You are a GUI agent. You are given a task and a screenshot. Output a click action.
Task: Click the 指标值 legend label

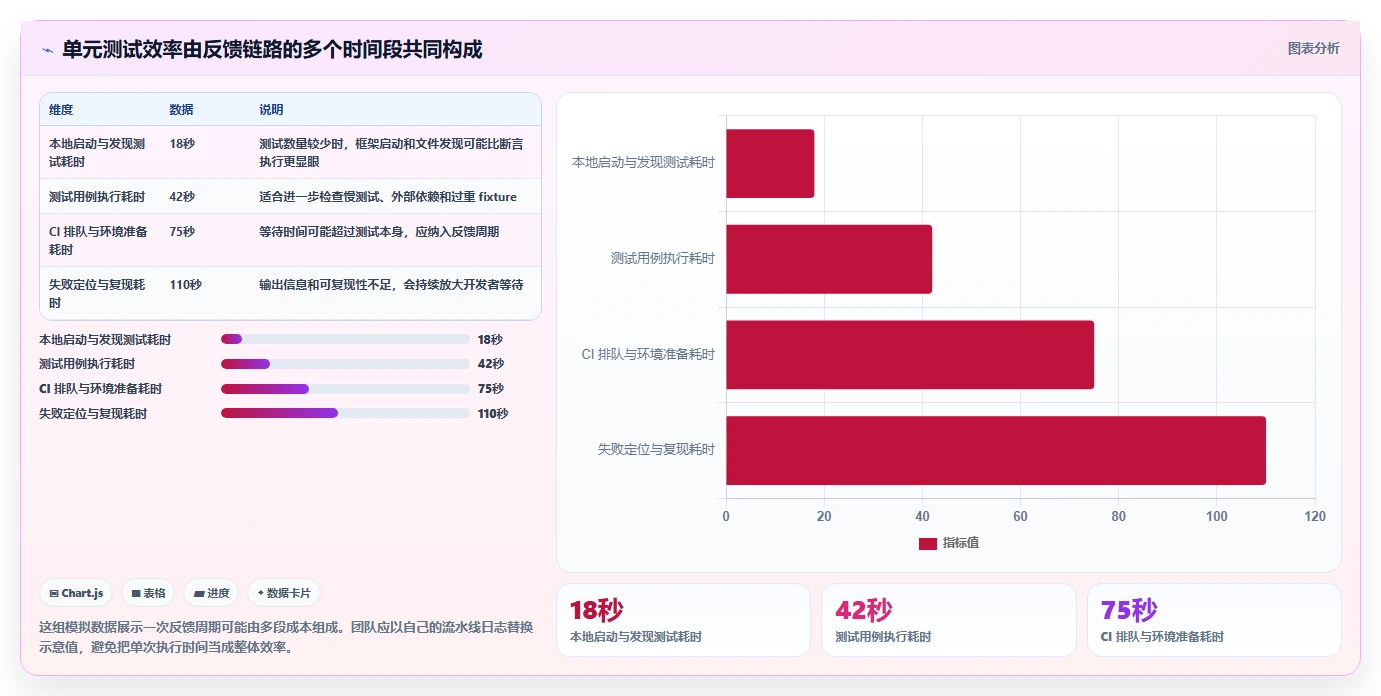(960, 543)
